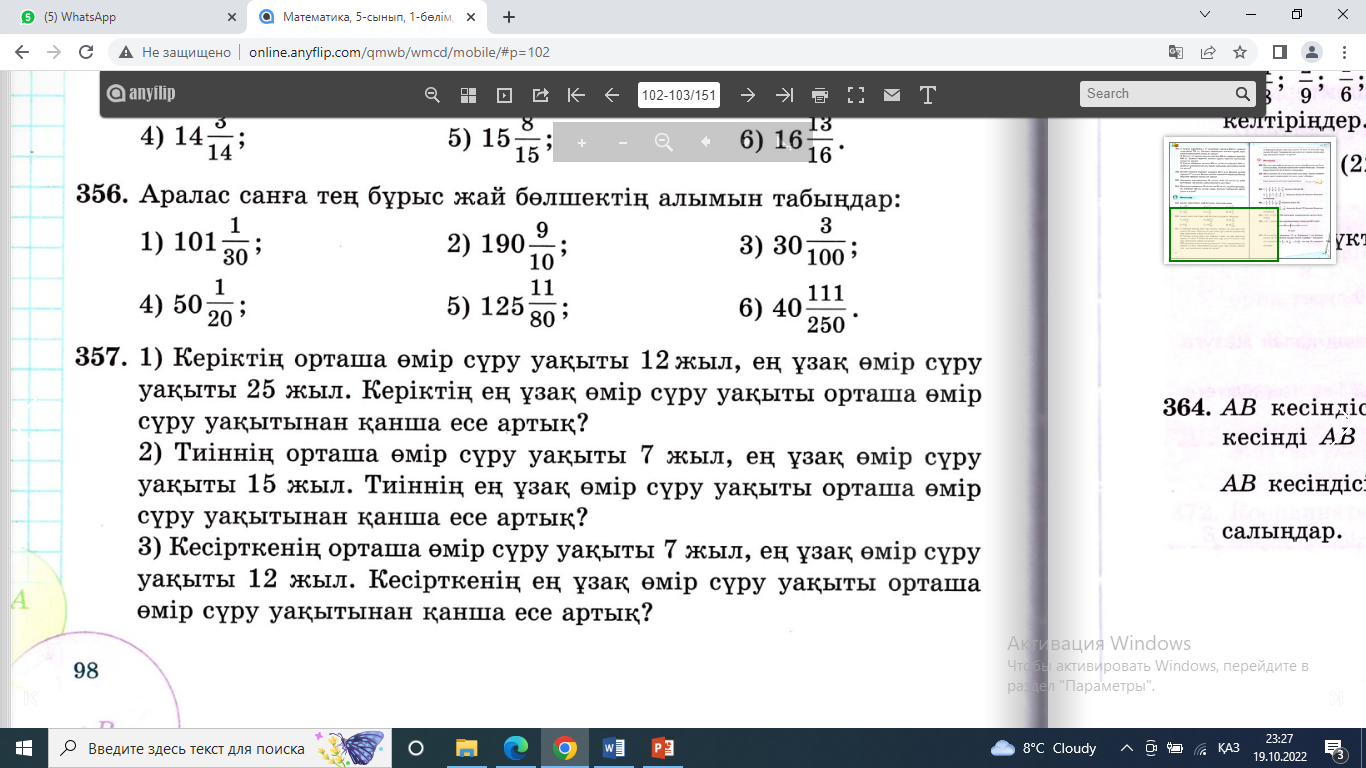Image resolution: width=1366 pixels, height=768 pixels.
Task: Open the Chrome side panel
Action: point(1279,52)
